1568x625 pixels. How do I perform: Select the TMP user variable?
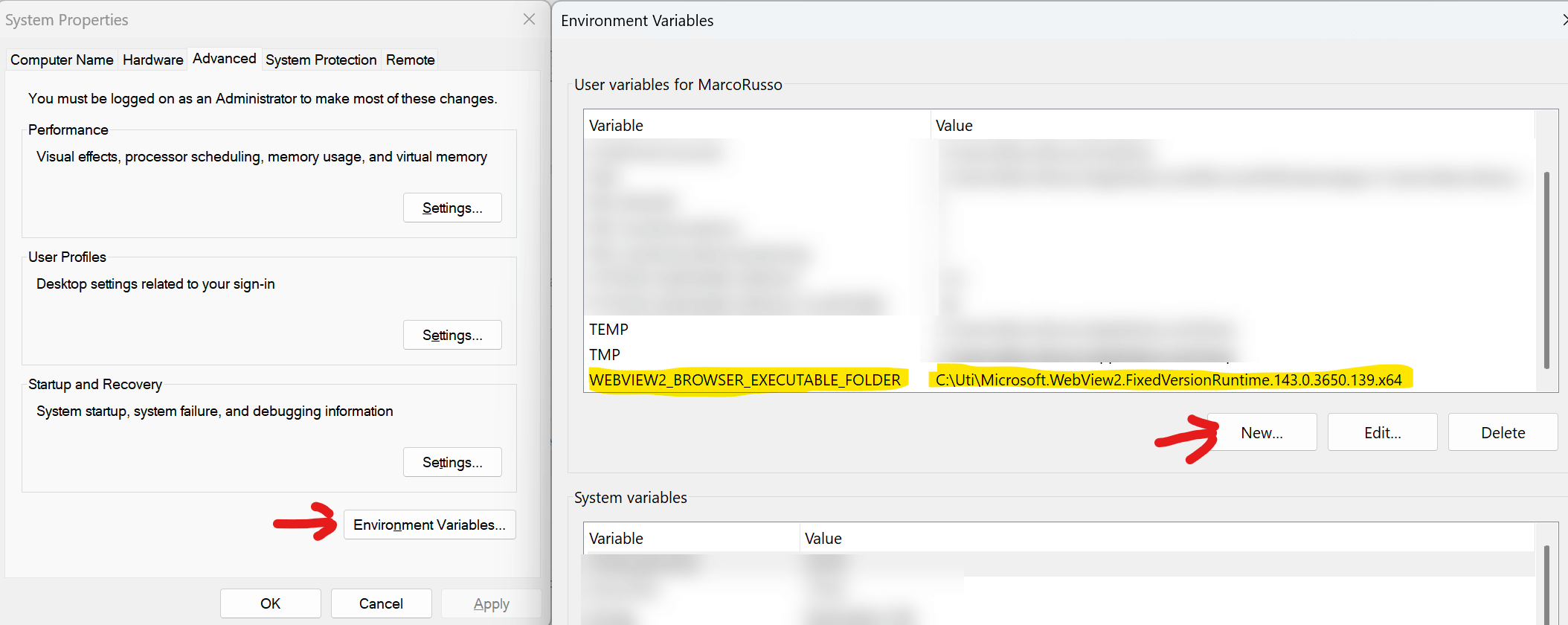(x=605, y=354)
